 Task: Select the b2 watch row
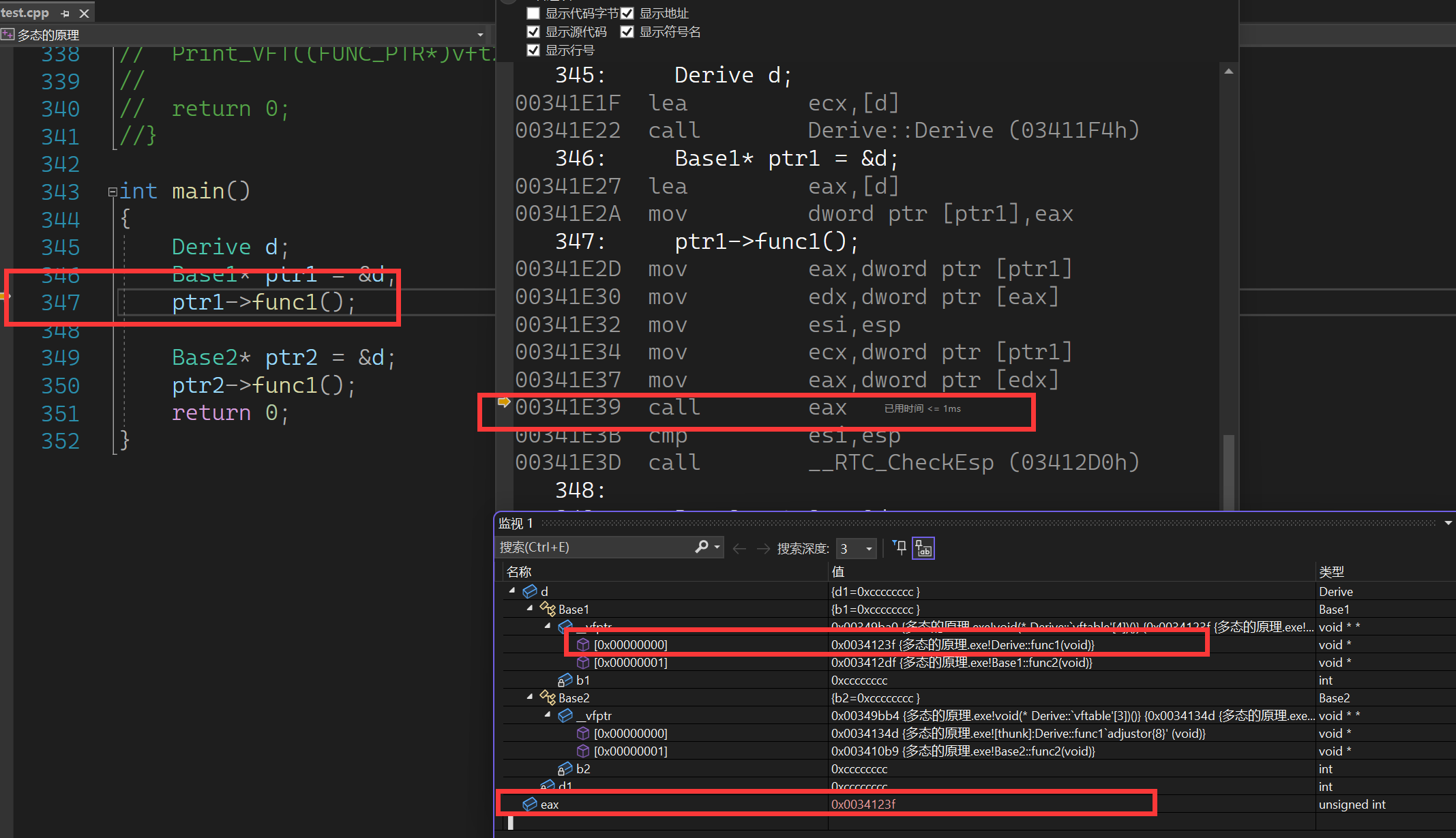(x=979, y=768)
